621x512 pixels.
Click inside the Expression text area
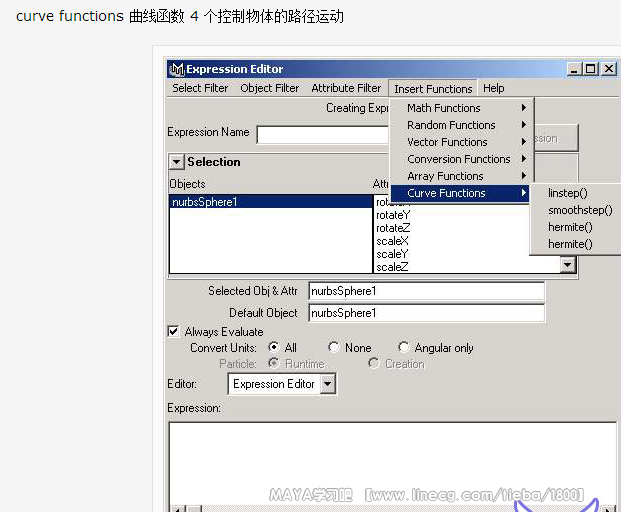click(392, 463)
